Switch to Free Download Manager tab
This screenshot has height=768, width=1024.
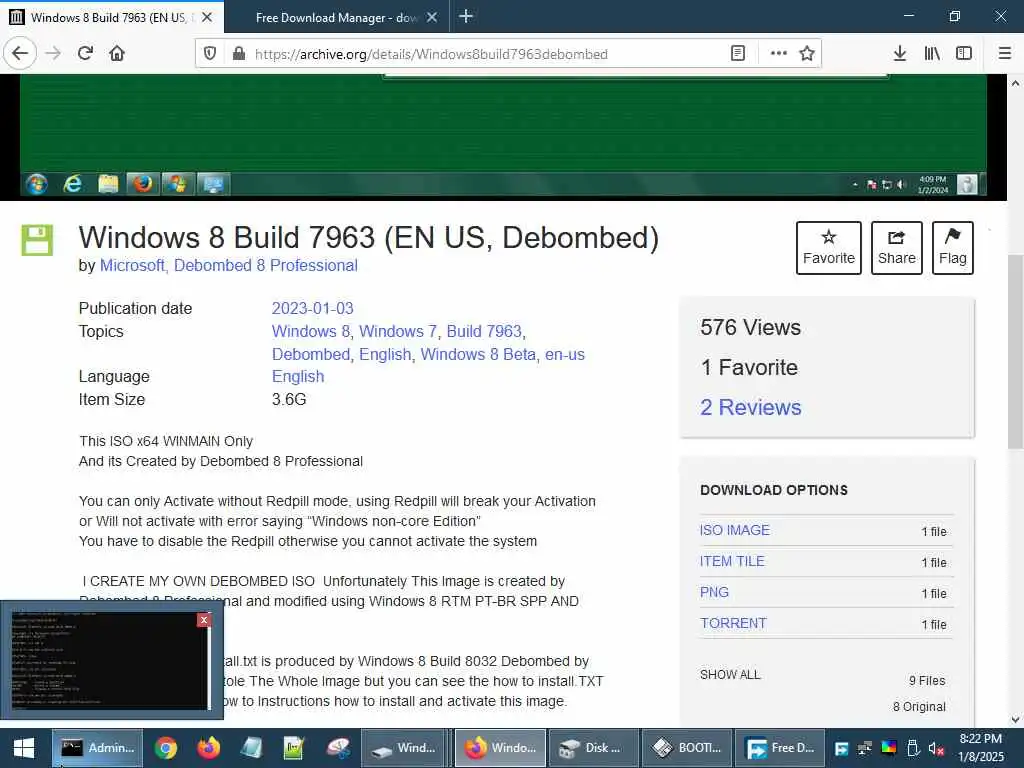pyautogui.click(x=336, y=18)
